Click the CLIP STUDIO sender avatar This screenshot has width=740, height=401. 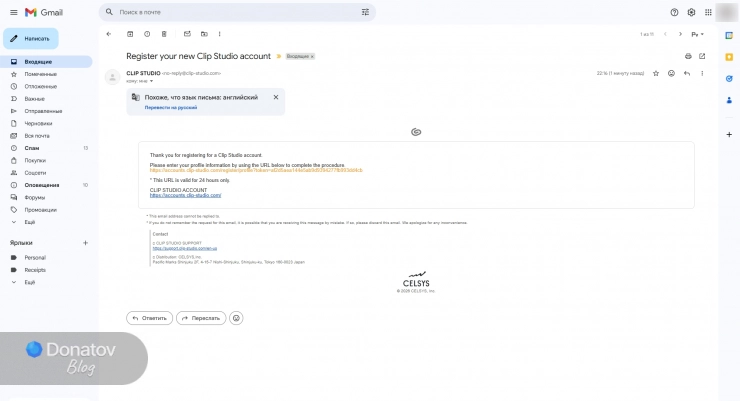tap(112, 77)
